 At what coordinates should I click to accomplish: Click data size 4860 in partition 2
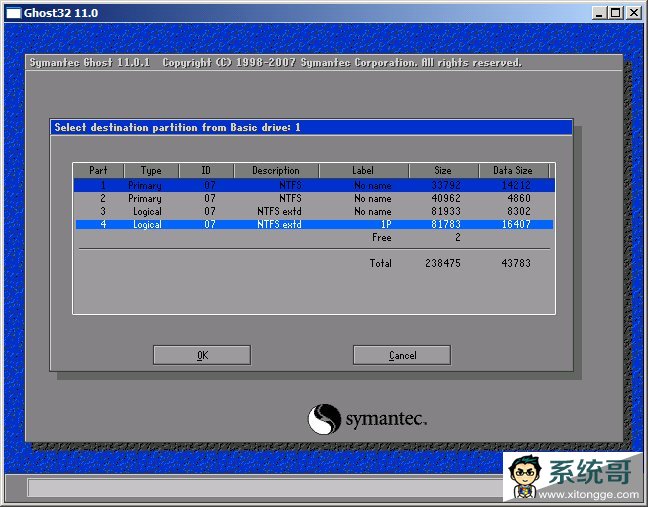pos(519,198)
